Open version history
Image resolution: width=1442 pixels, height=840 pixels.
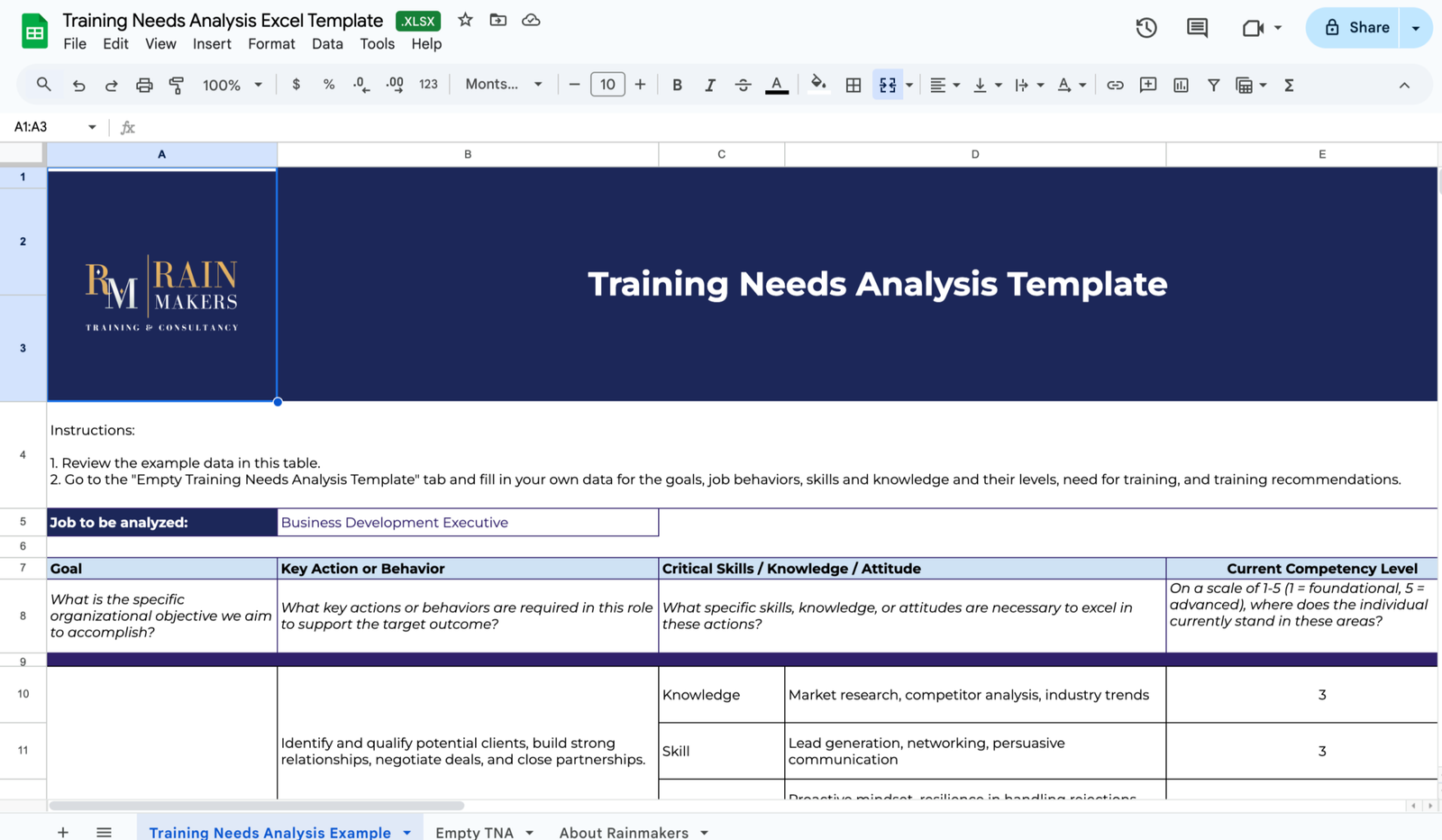click(1145, 27)
